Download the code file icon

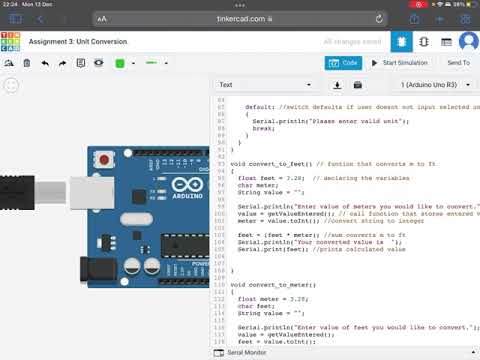337,85
